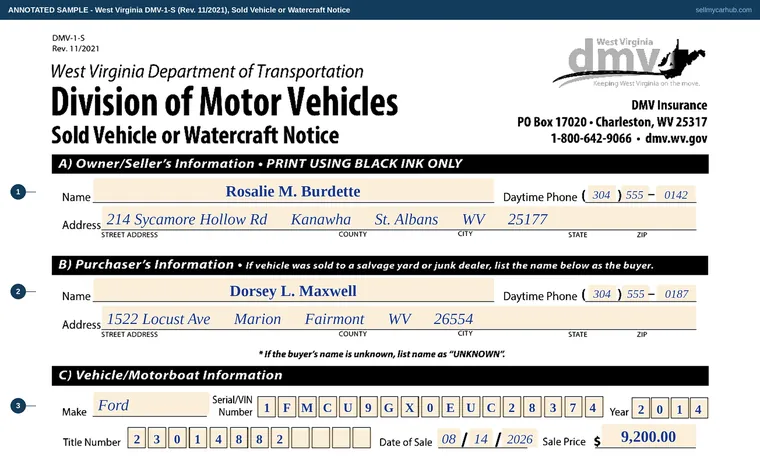Click the VIN box with letter F
760x456 pixels.
pos(287,408)
